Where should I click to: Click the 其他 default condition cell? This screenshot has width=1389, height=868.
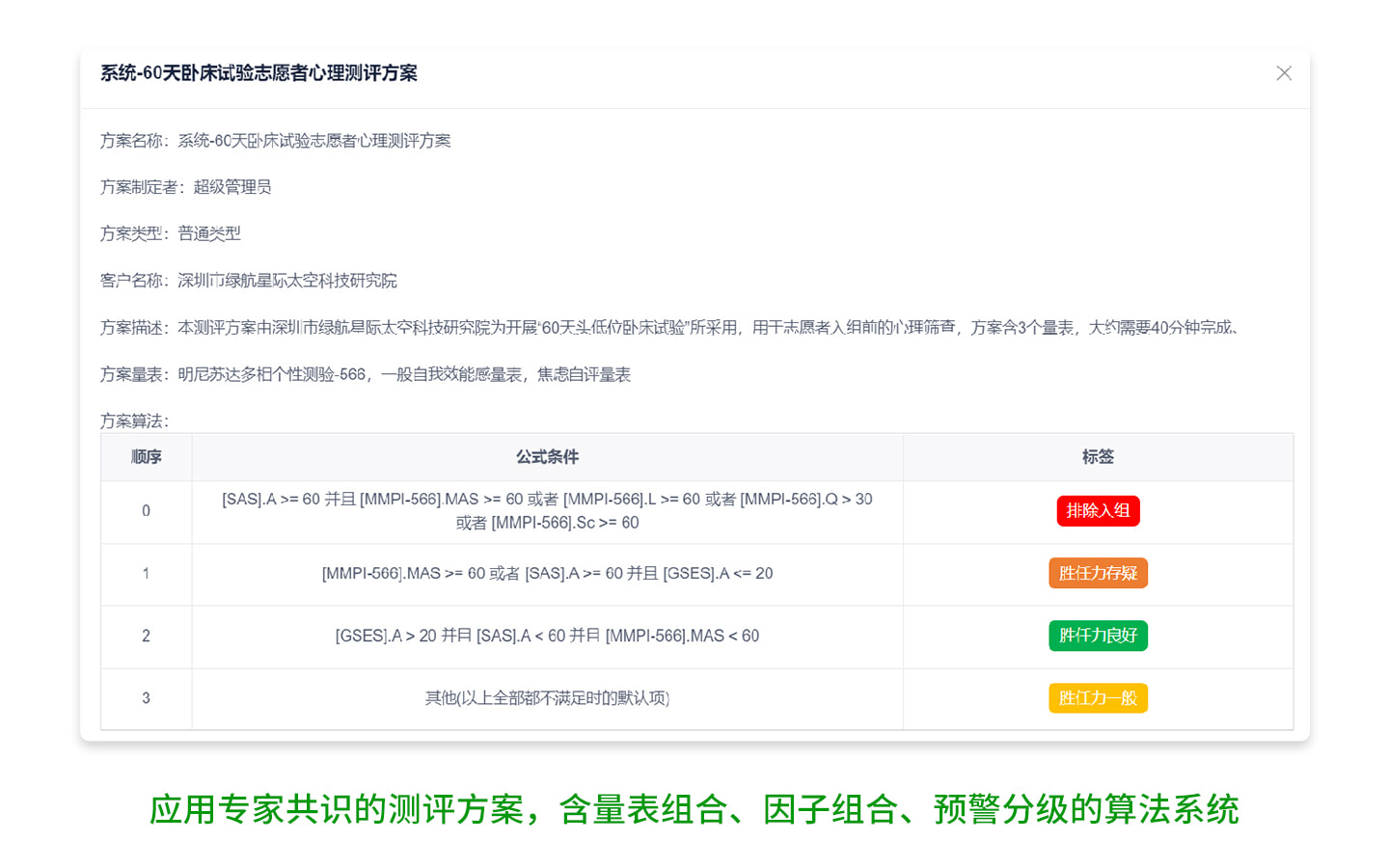click(x=547, y=698)
